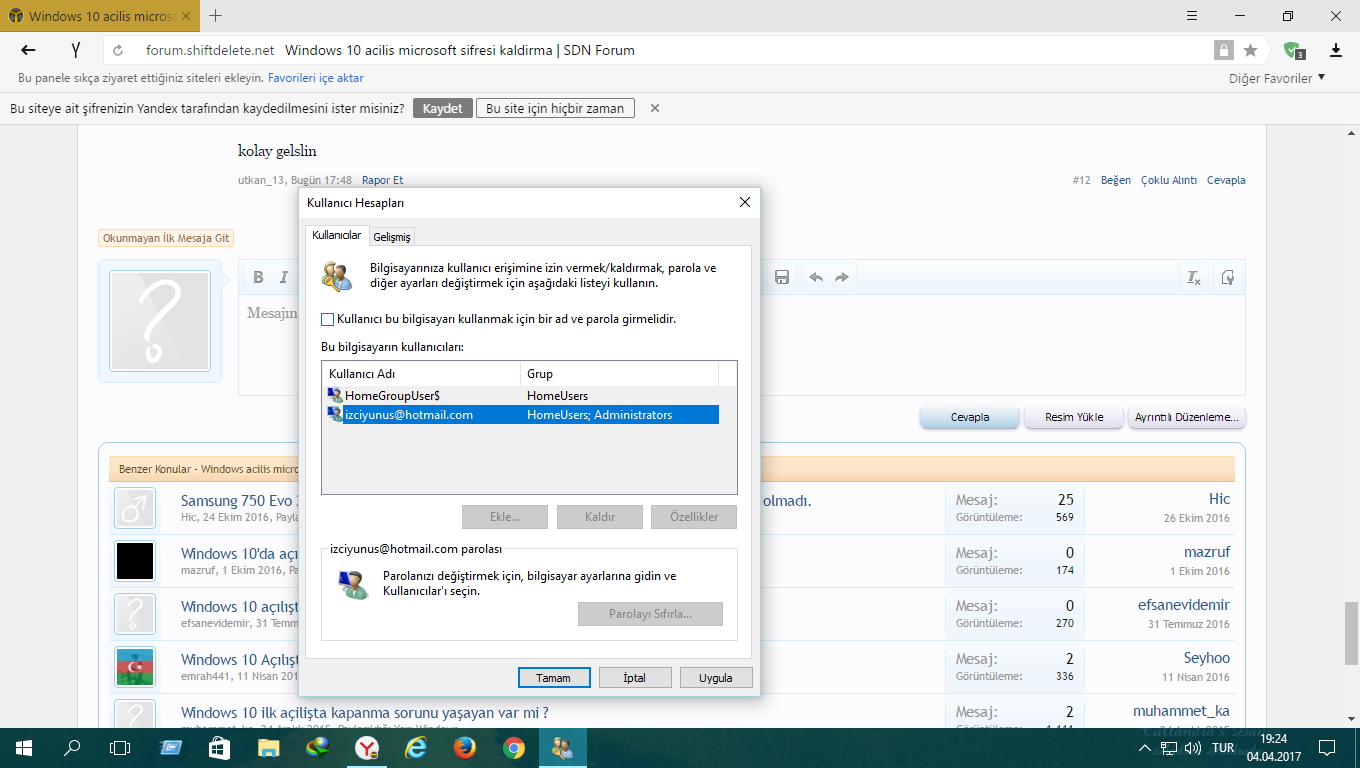Toggle italic formatting in reply editor

click(x=283, y=277)
